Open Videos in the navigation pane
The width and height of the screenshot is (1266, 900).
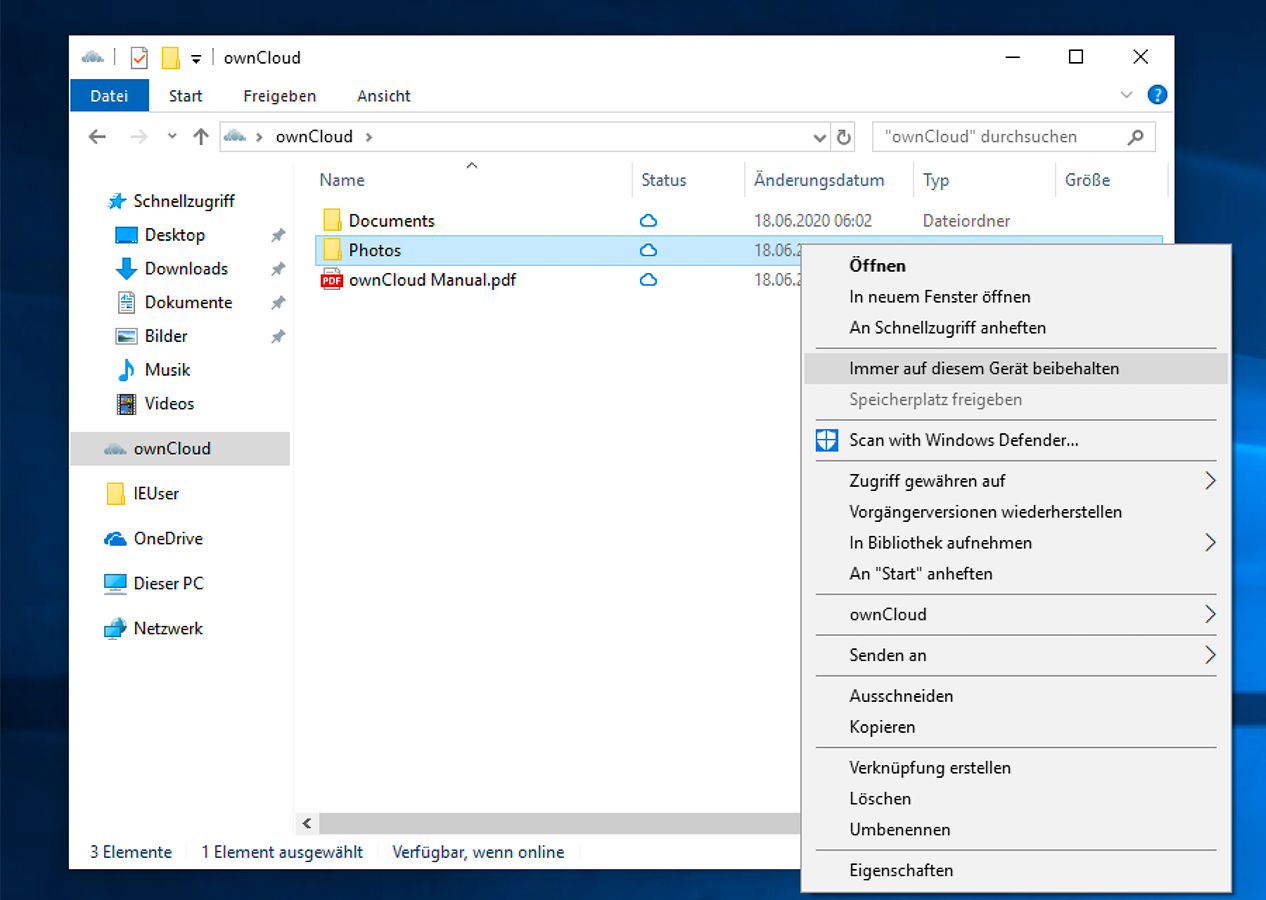coord(169,403)
